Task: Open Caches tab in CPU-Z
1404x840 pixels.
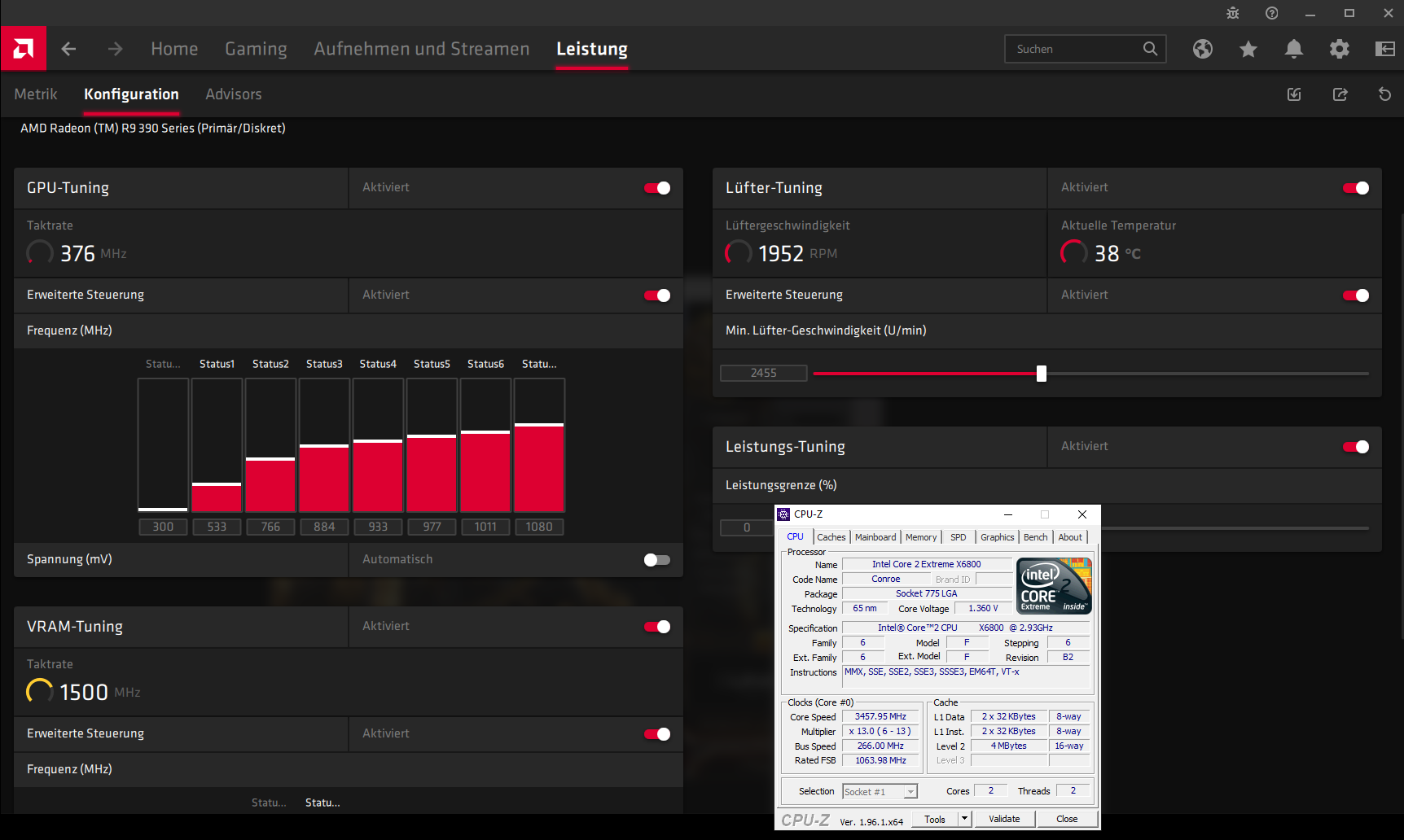Action: point(831,537)
